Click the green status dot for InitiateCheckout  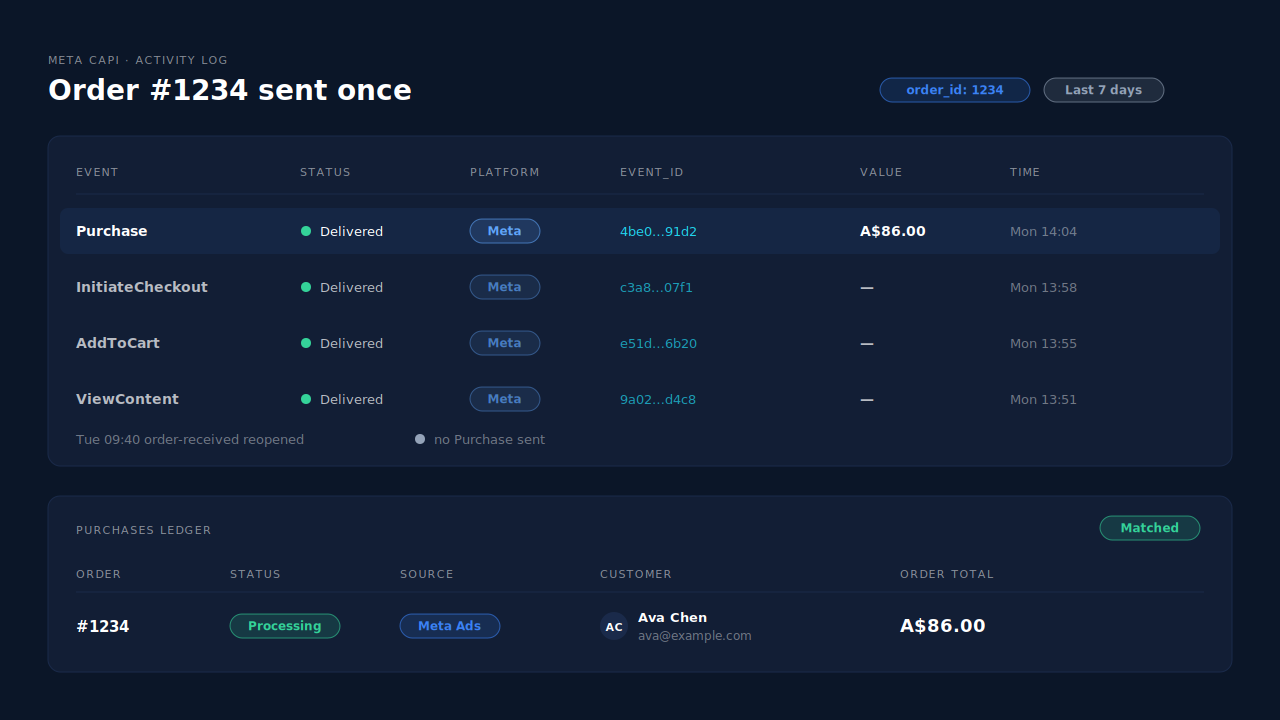click(306, 287)
